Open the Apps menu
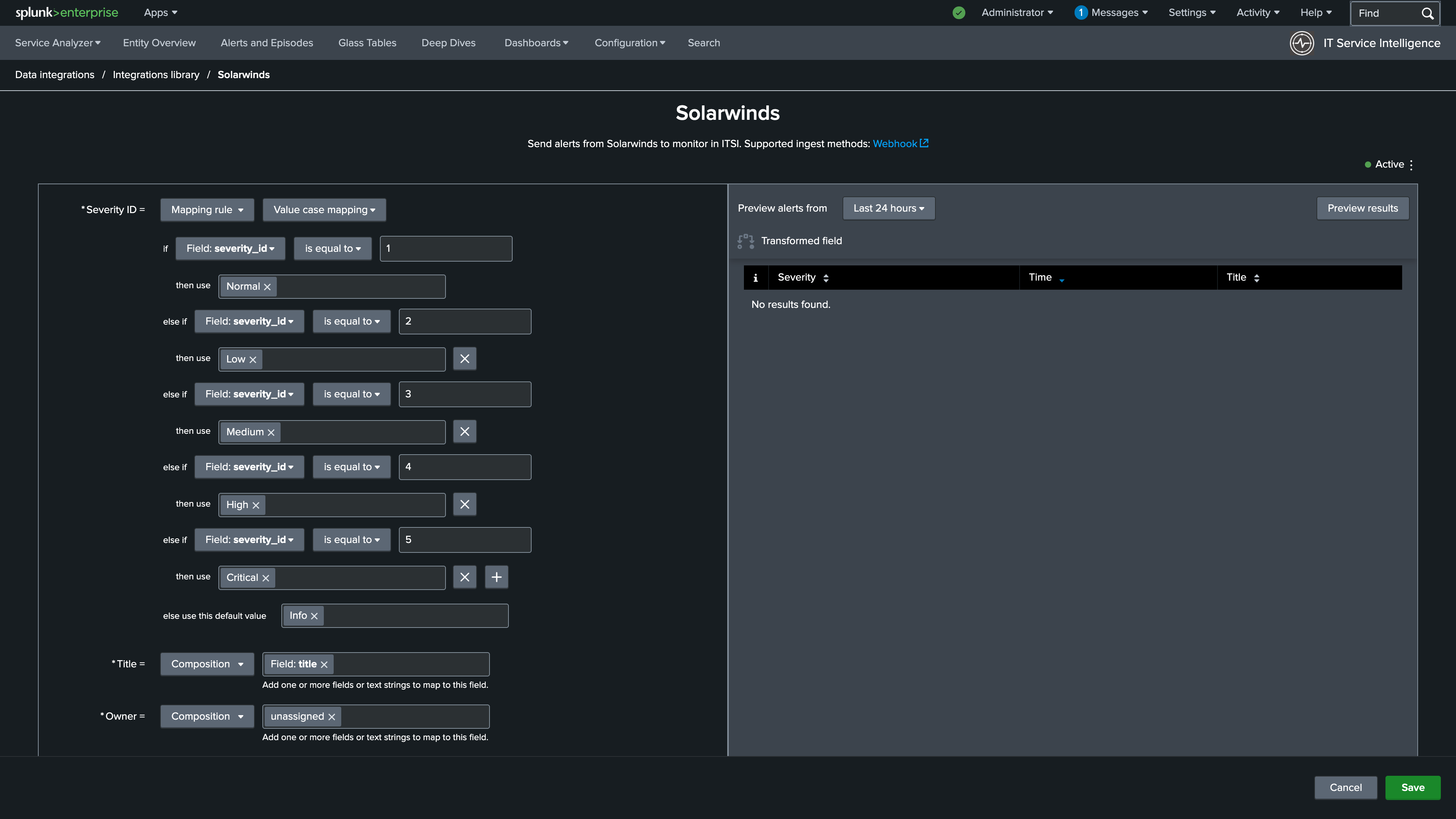 [160, 13]
